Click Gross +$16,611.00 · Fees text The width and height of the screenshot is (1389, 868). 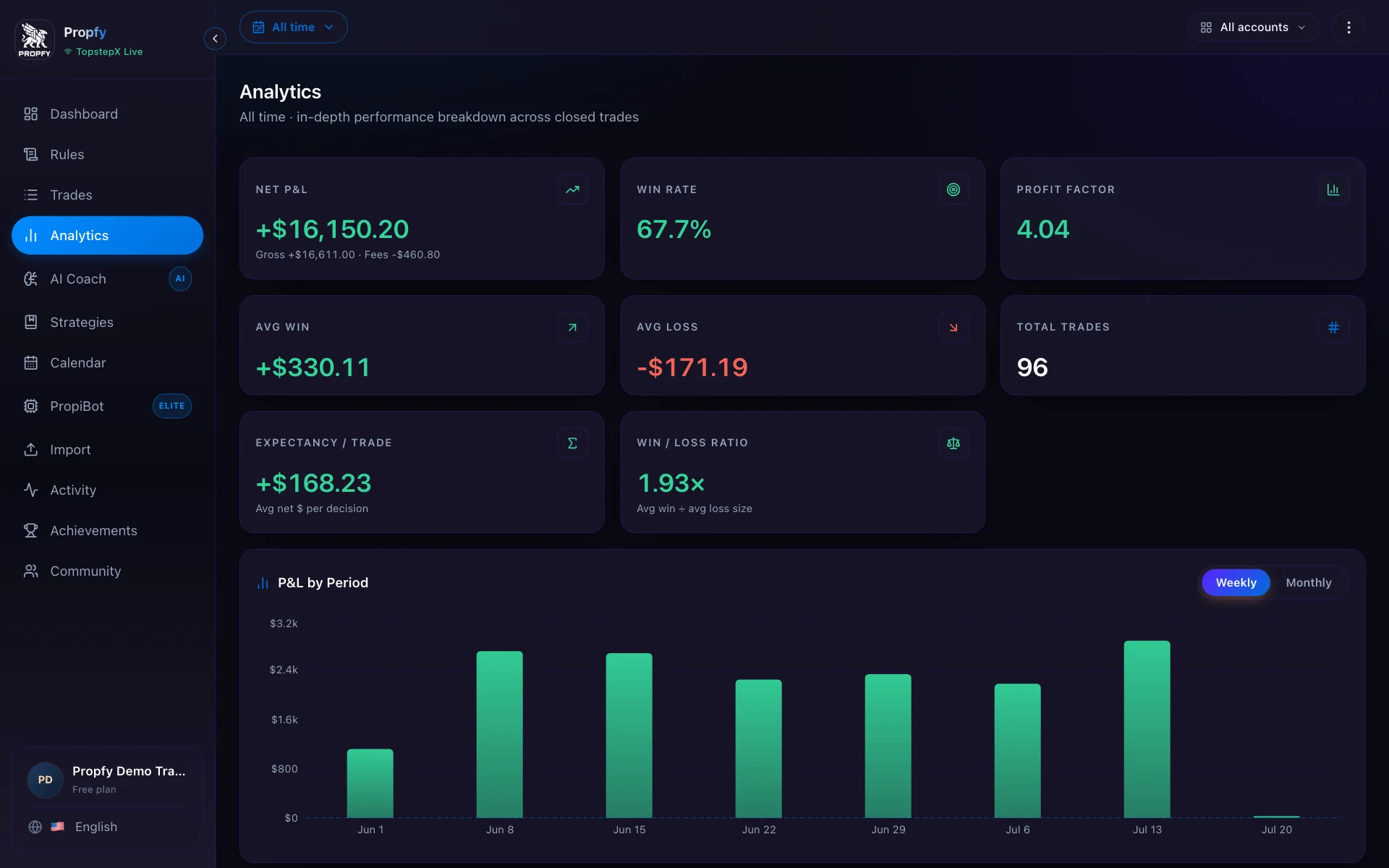[347, 255]
